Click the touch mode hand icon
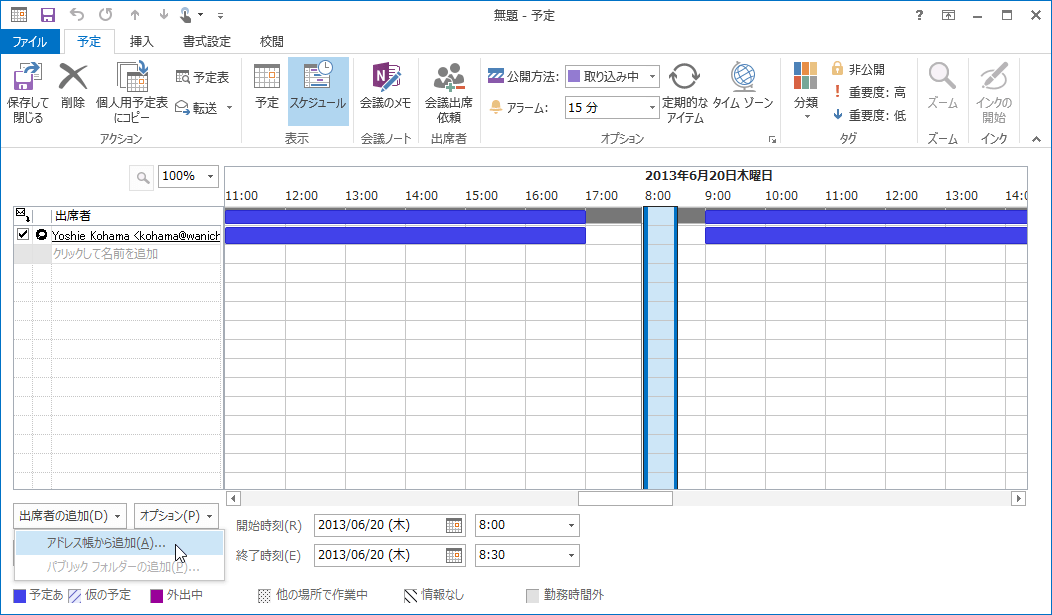 point(186,15)
